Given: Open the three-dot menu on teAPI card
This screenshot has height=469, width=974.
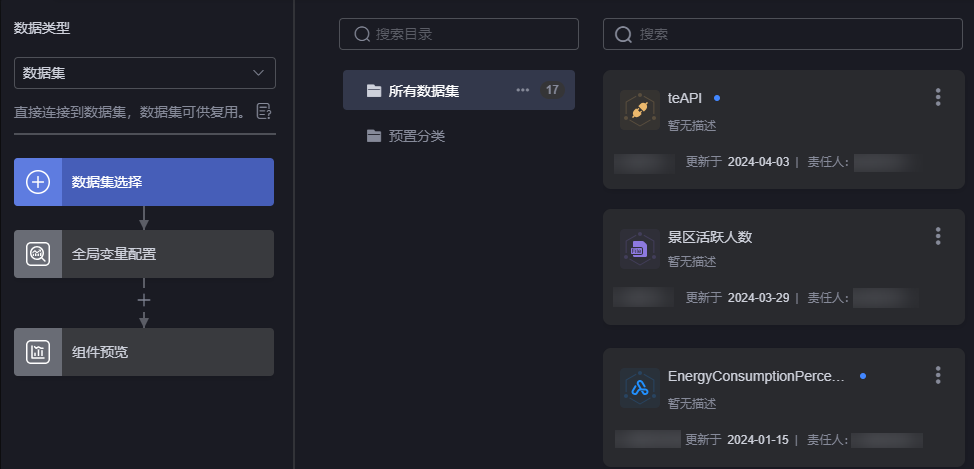Looking at the screenshot, I should (938, 97).
